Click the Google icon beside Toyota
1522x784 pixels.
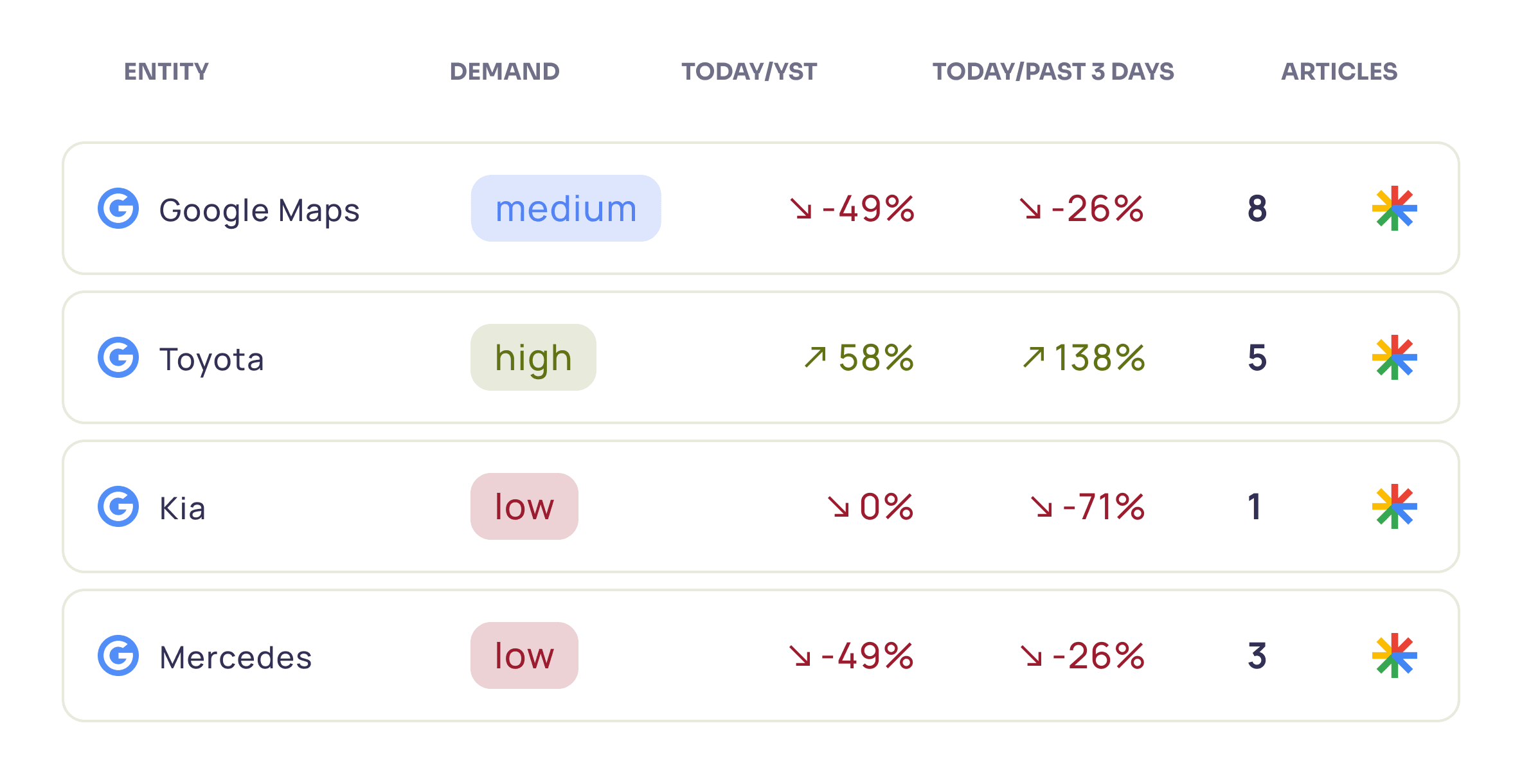[118, 357]
